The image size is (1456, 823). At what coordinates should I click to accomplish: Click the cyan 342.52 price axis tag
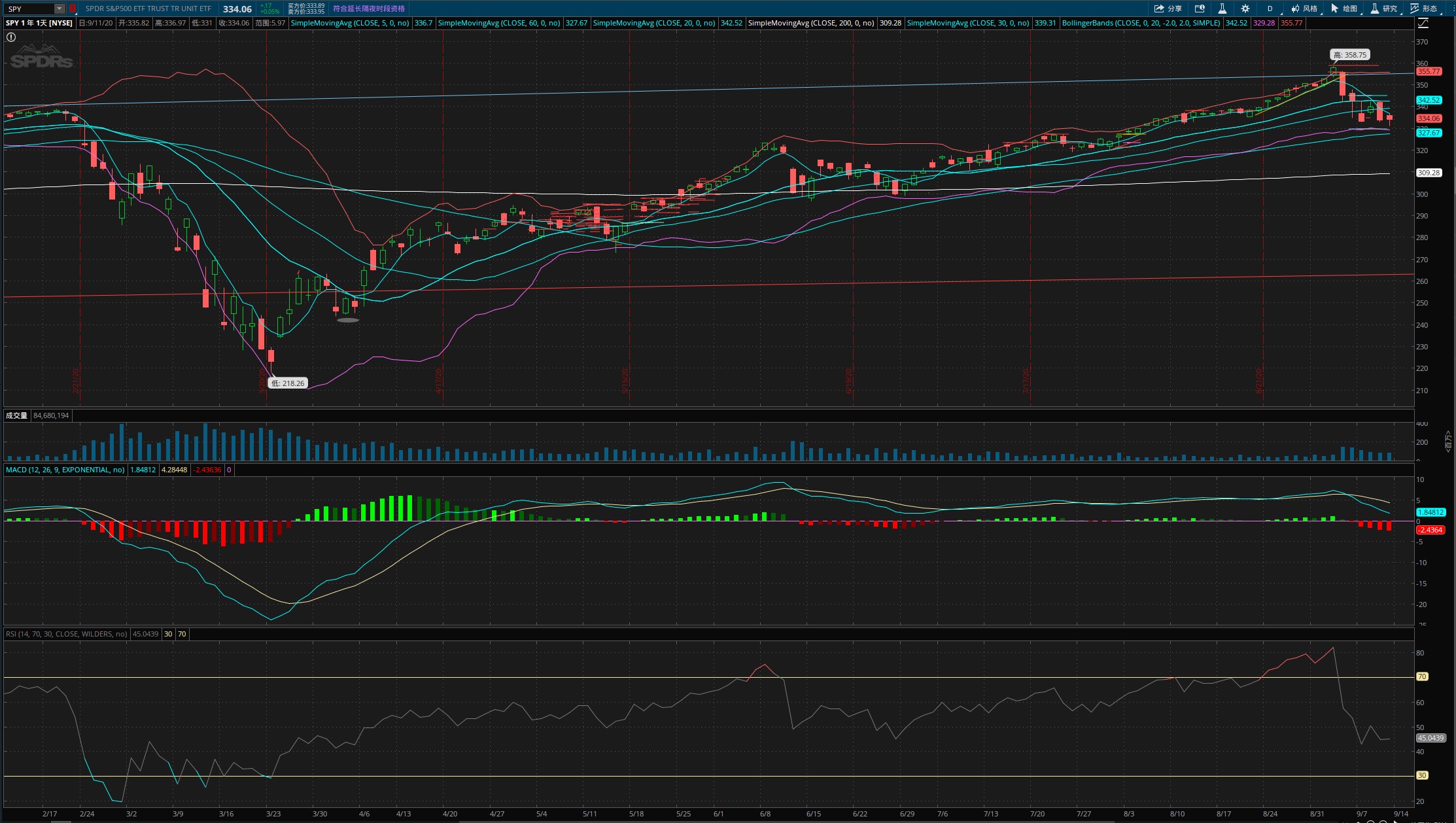click(x=1429, y=100)
